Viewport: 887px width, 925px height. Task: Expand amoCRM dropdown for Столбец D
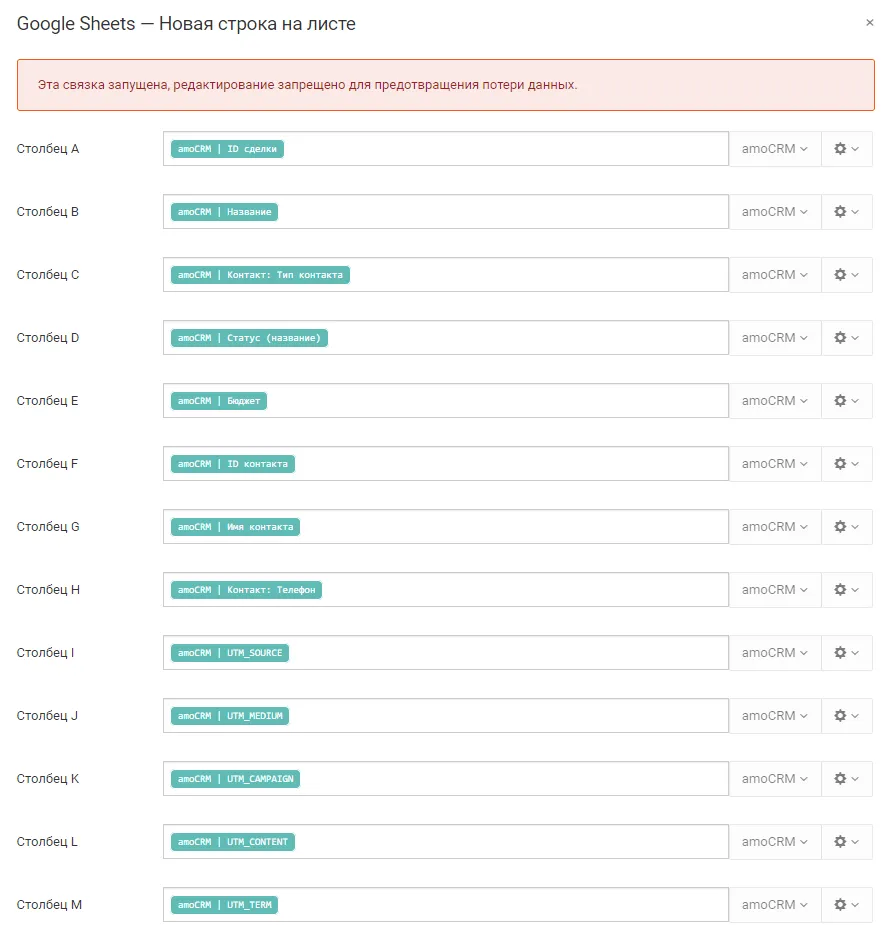click(x=775, y=338)
